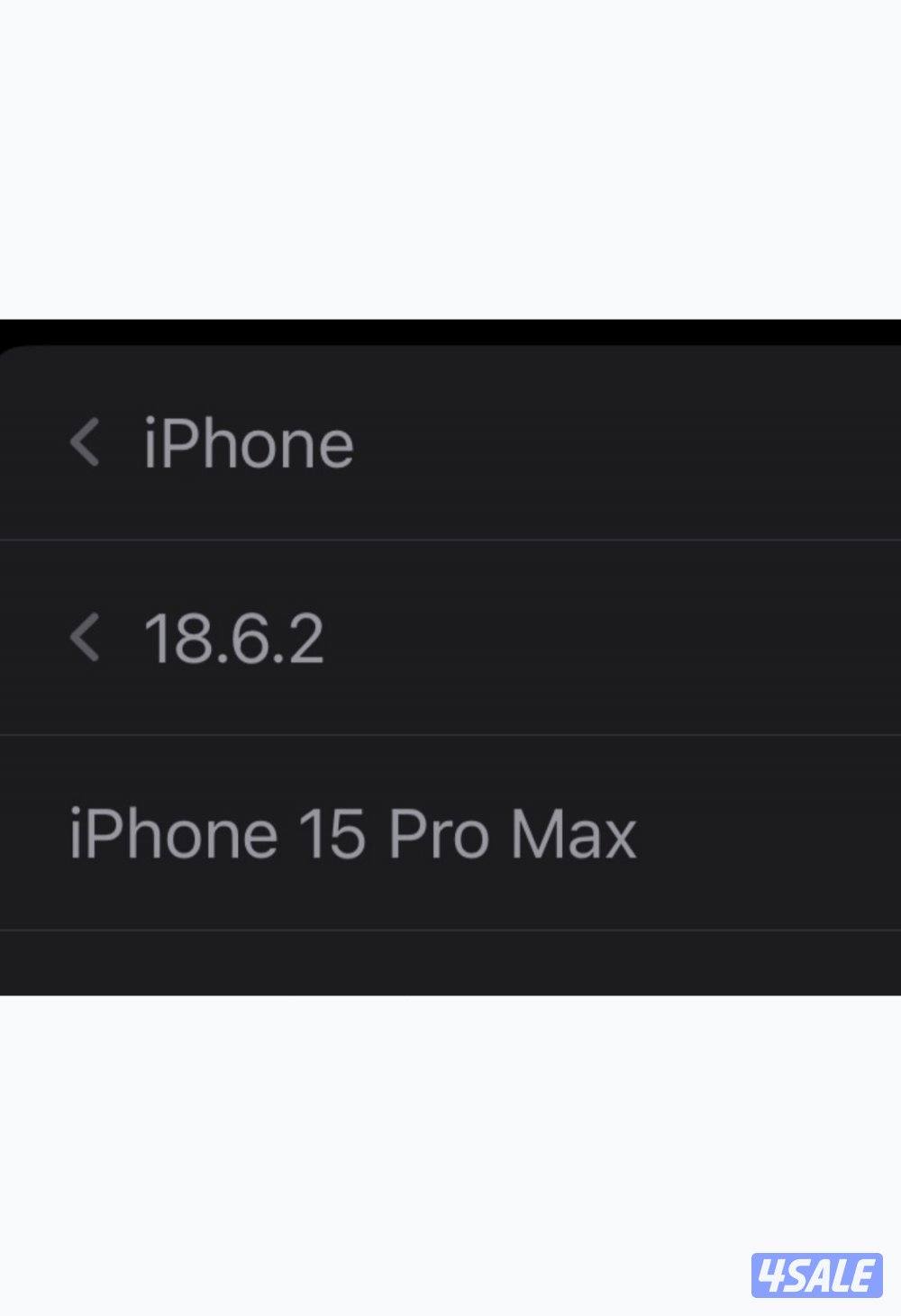
Task: Click the chevron beside the iPhone label
Action: tap(85, 443)
